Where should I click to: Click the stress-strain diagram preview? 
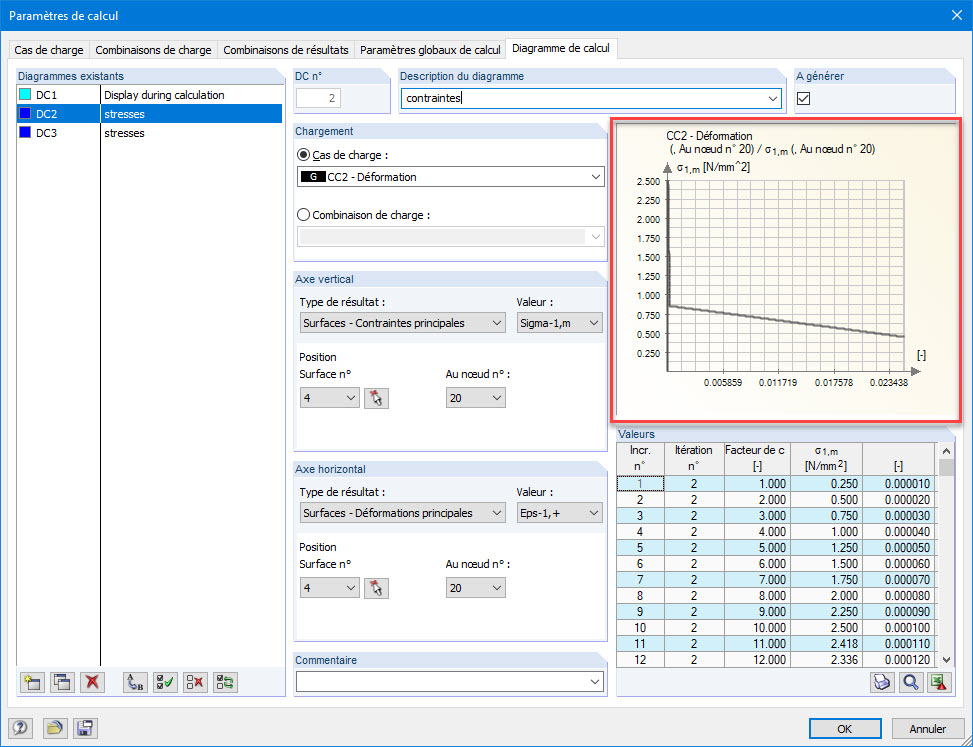pyautogui.click(x=786, y=271)
